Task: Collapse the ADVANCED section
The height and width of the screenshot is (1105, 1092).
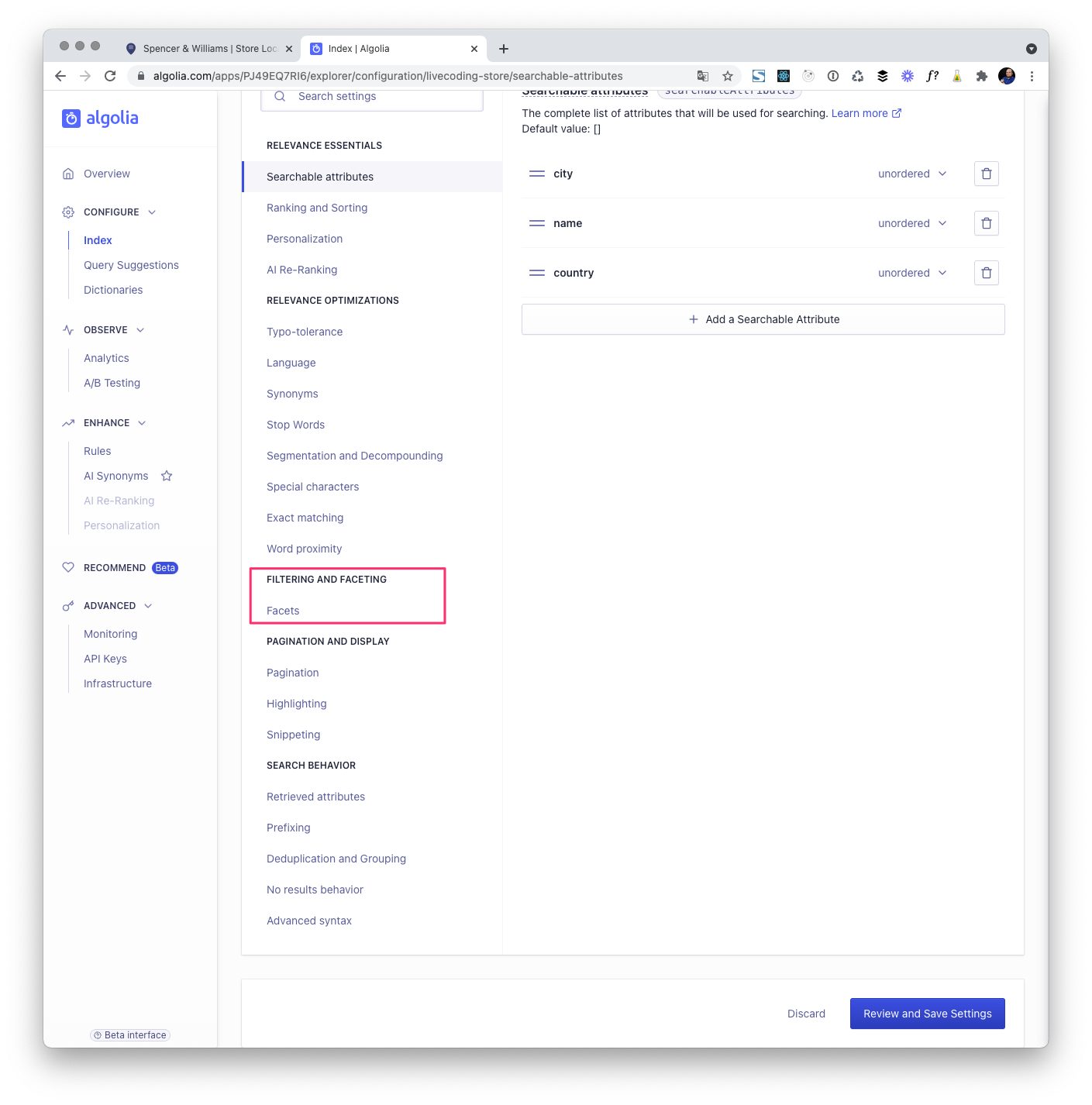Action: point(148,606)
